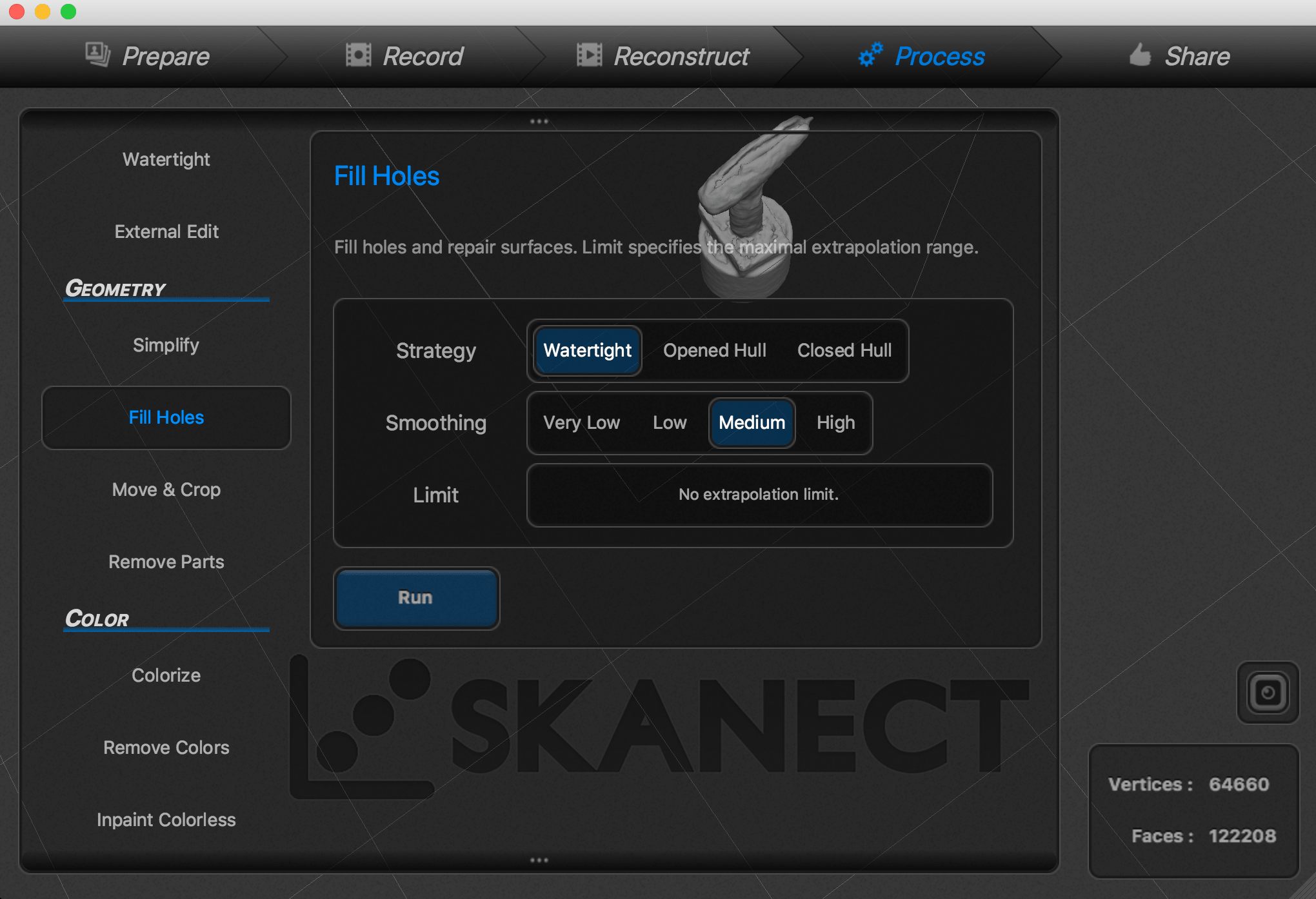Click the Reconstruct play-film icon
Image resolution: width=1316 pixels, height=899 pixels.
tap(589, 55)
